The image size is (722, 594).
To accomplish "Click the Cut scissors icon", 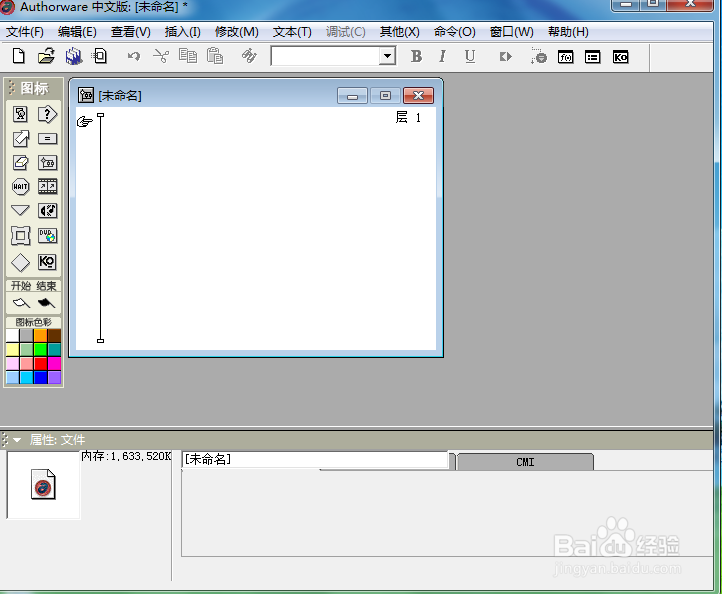I will tap(161, 56).
